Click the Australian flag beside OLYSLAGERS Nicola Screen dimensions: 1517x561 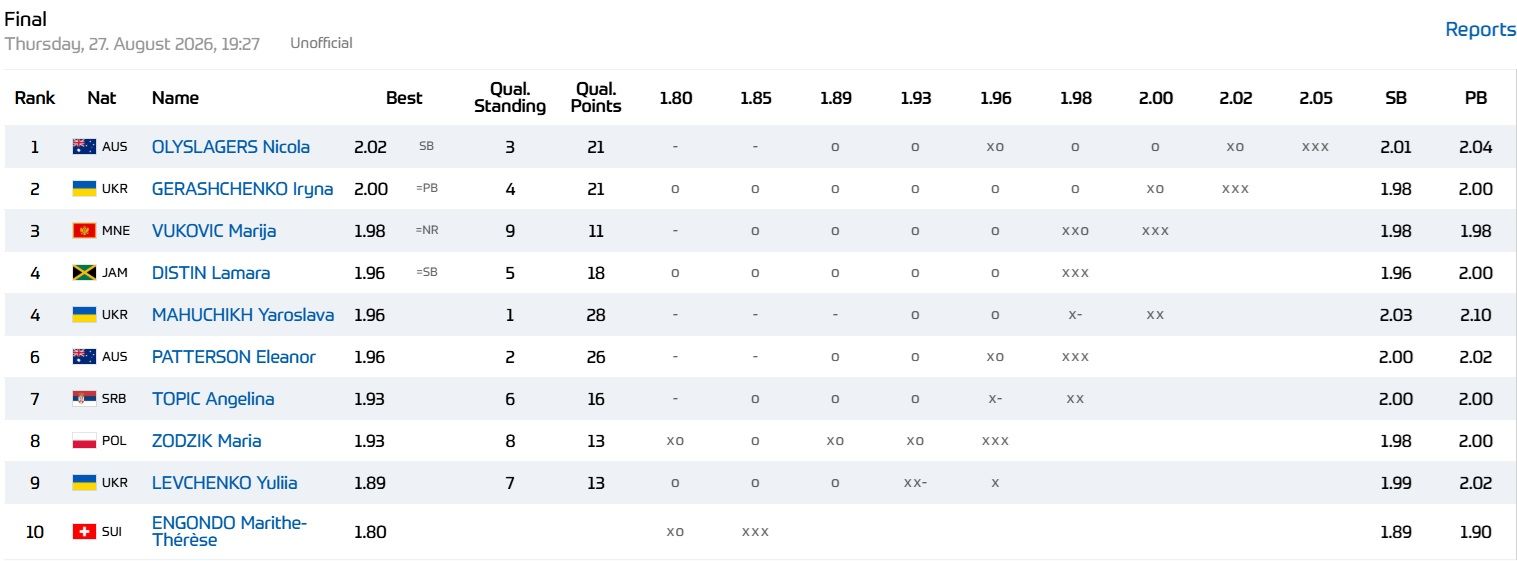point(84,147)
